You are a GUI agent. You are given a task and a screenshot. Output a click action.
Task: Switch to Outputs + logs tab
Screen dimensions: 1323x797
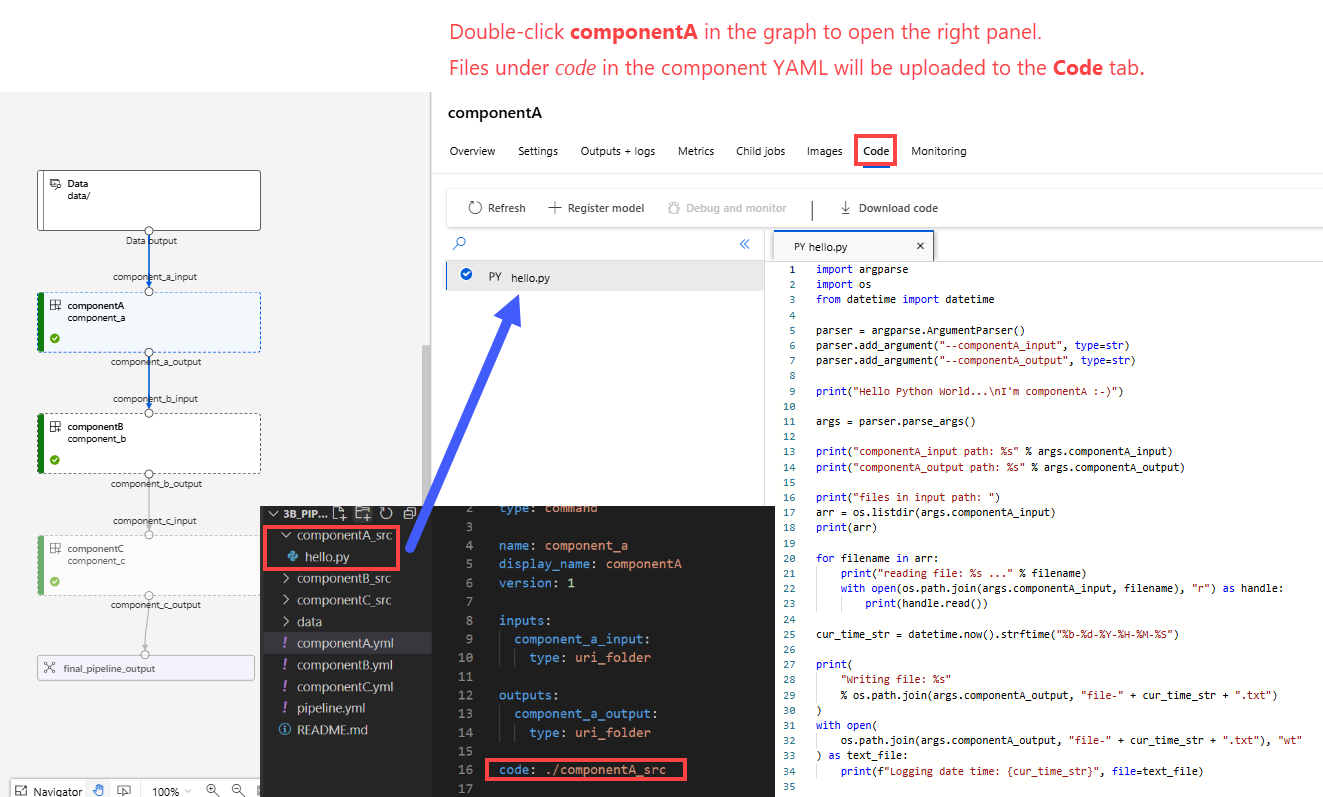click(x=618, y=151)
